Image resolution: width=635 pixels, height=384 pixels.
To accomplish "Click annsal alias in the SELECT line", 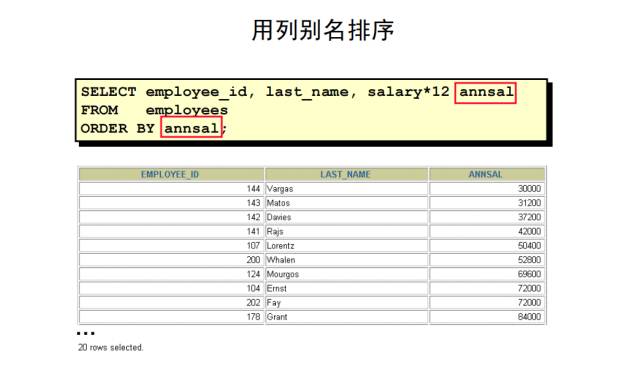I will coord(486,92).
